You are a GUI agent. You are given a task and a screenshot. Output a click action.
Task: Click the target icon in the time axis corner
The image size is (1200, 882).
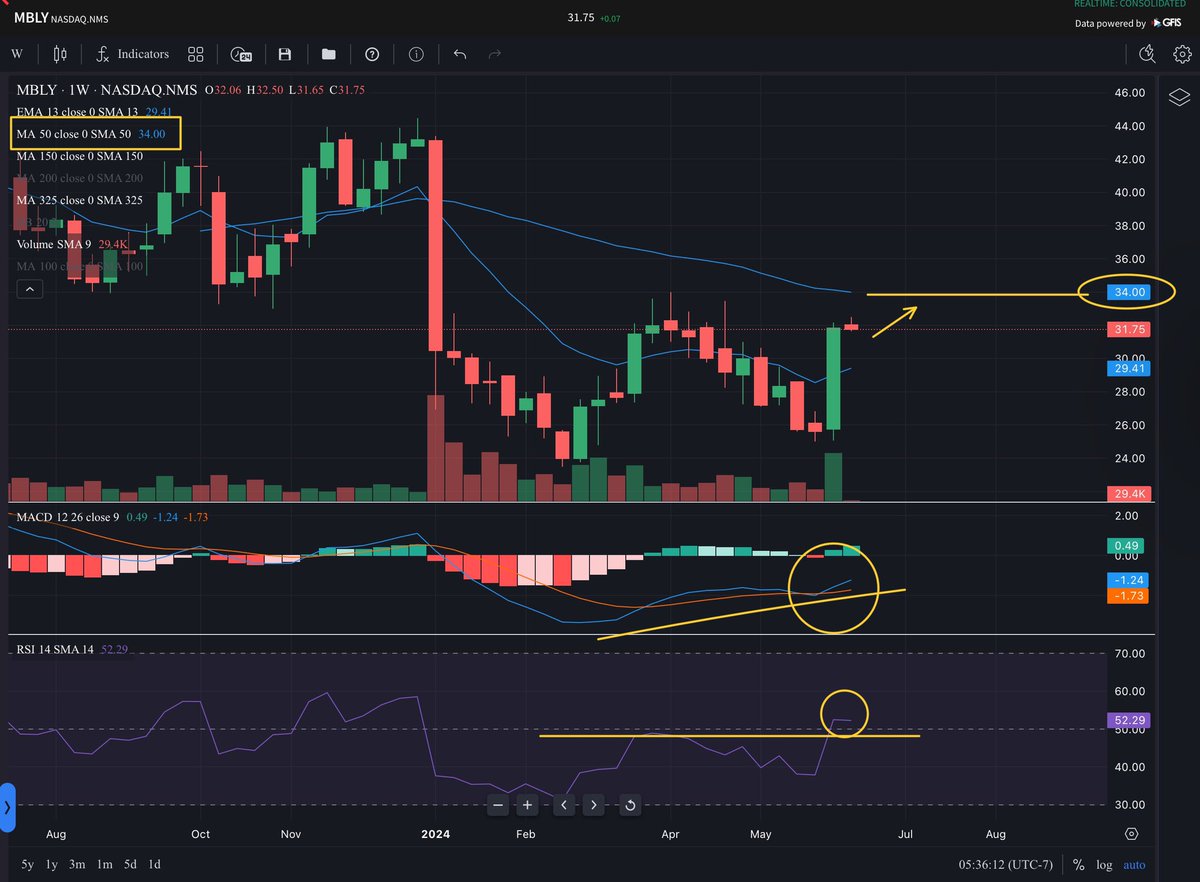point(1131,834)
